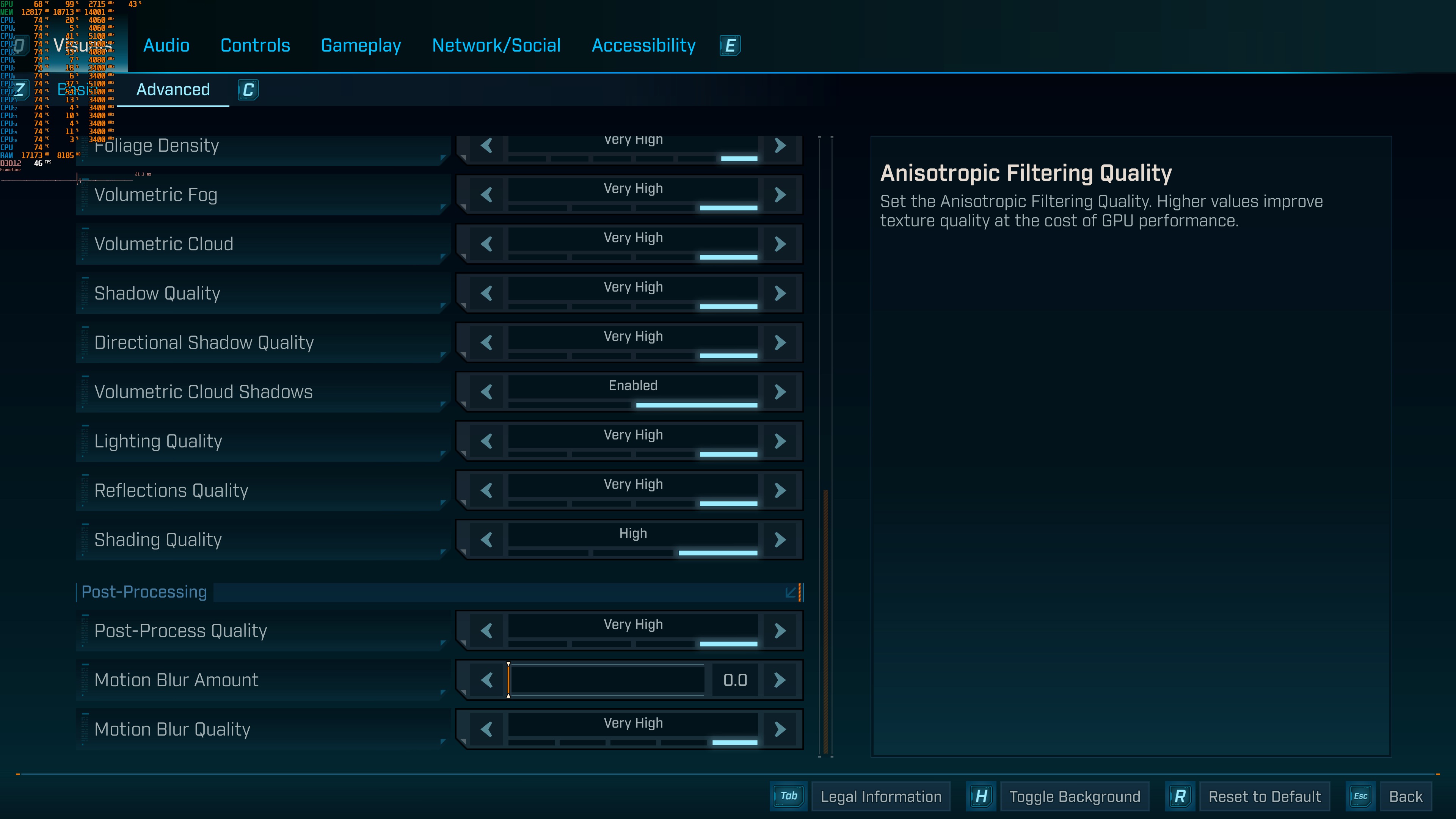The image size is (1456, 819).
Task: Click the R key Reset icon
Action: coord(1180,796)
